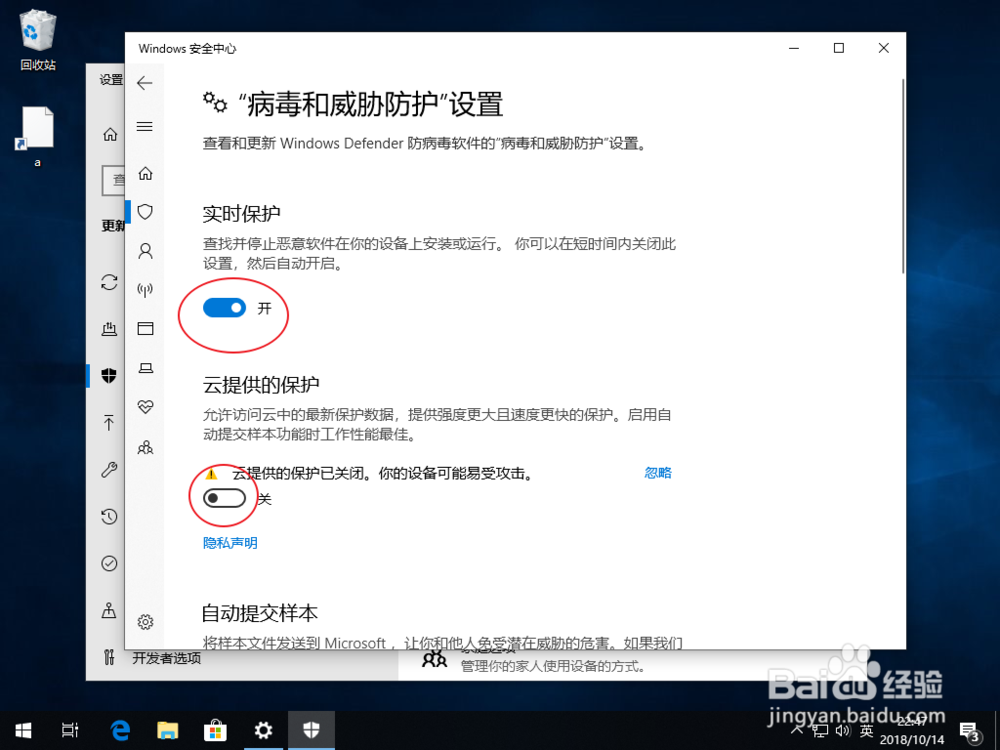Turn off the real-time protection switch
Image resolution: width=1000 pixels, height=750 pixels.
click(224, 308)
